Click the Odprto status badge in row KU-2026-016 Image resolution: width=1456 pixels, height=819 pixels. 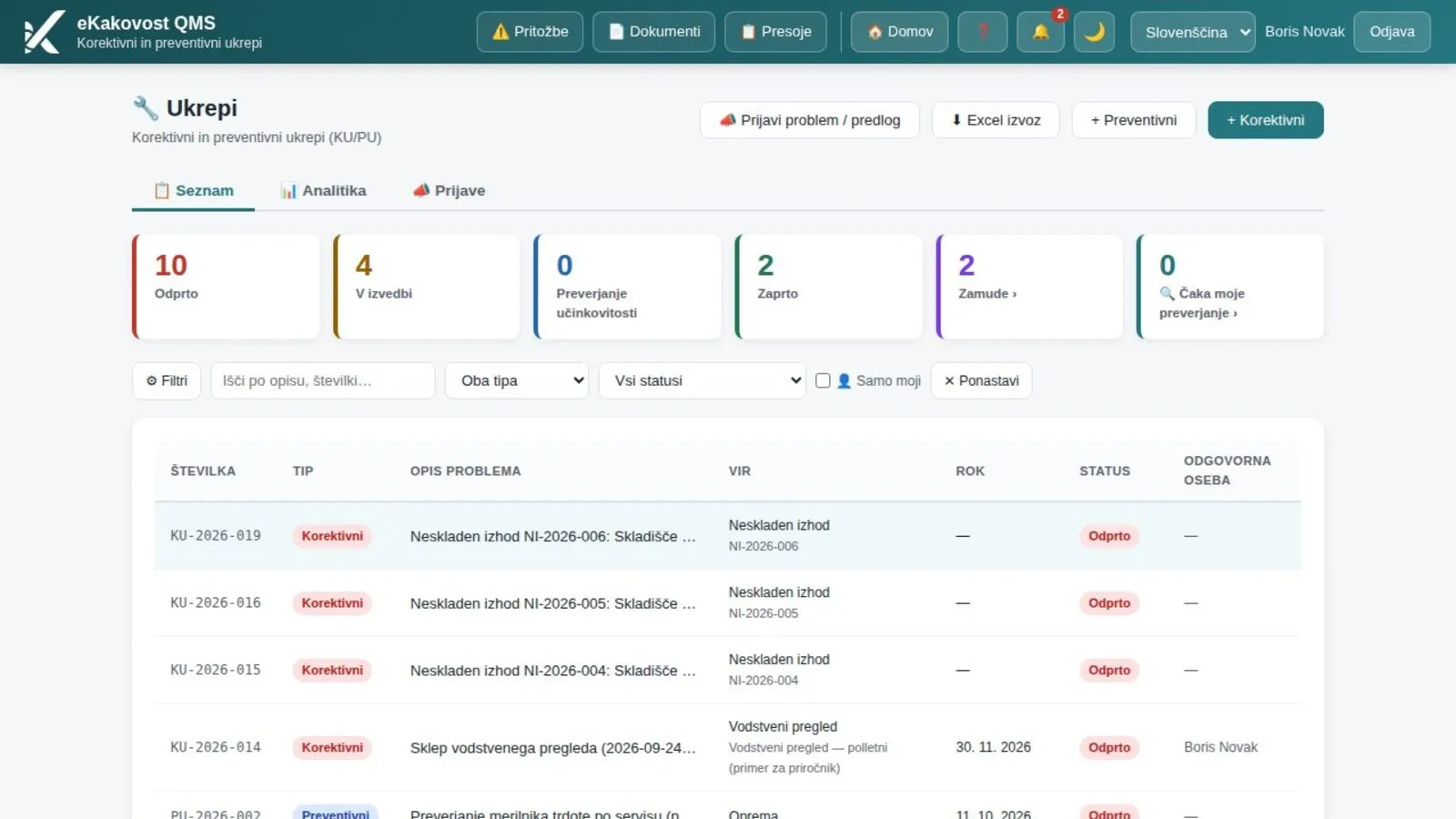point(1109,602)
